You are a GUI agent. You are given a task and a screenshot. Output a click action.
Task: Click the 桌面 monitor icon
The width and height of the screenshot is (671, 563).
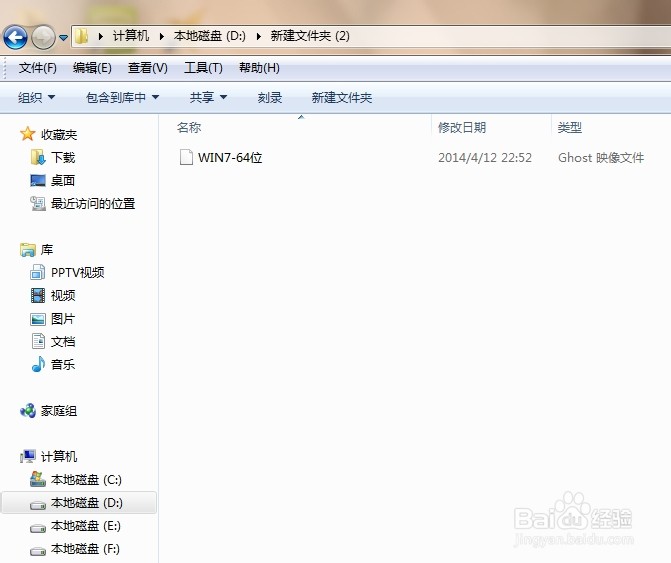click(x=38, y=181)
